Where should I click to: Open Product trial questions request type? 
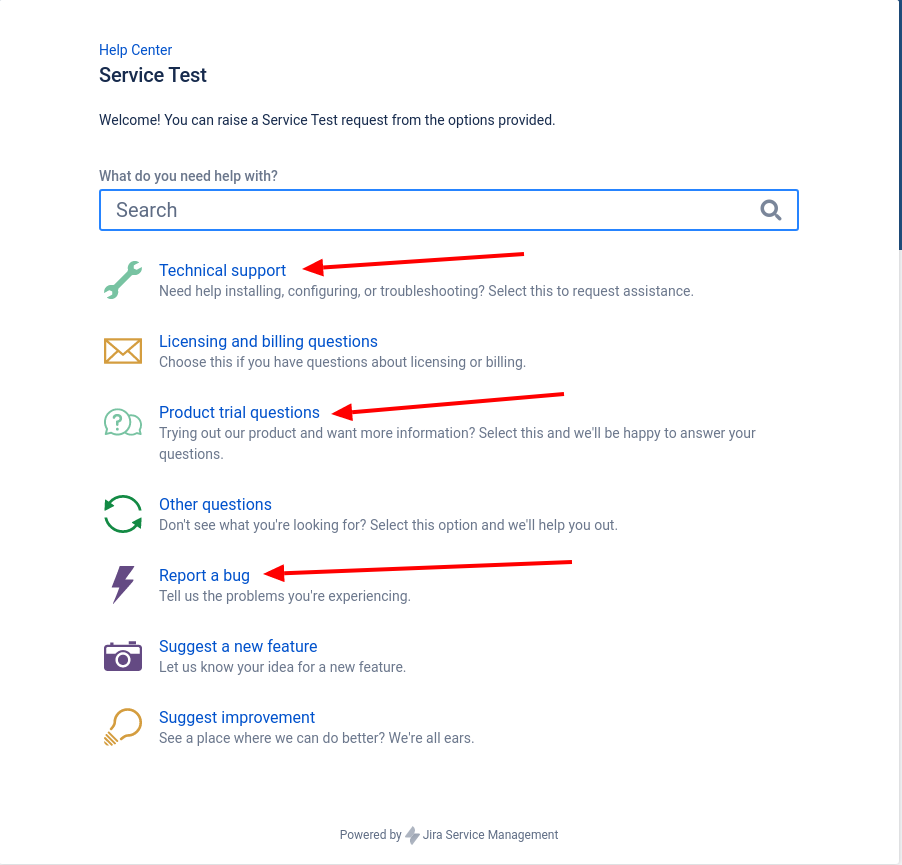(239, 412)
